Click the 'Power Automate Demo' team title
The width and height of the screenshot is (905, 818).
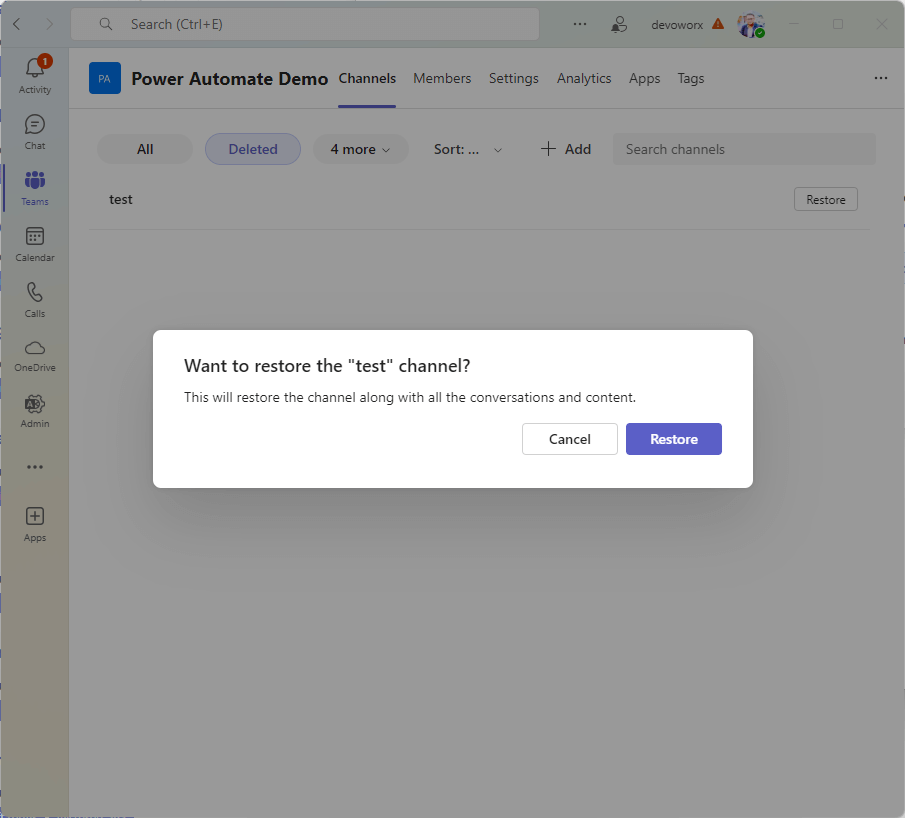click(230, 79)
